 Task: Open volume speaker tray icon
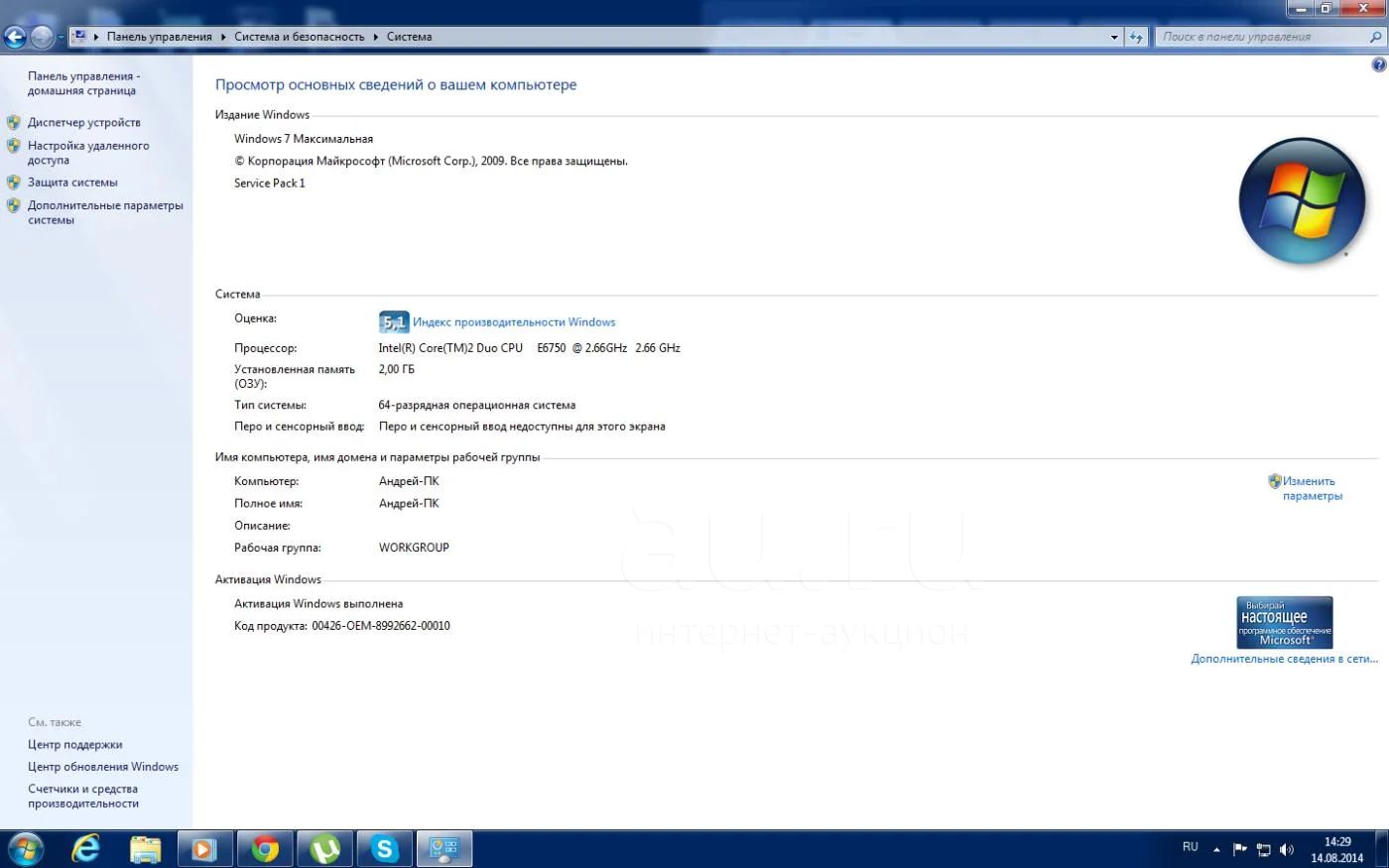pos(1287,849)
